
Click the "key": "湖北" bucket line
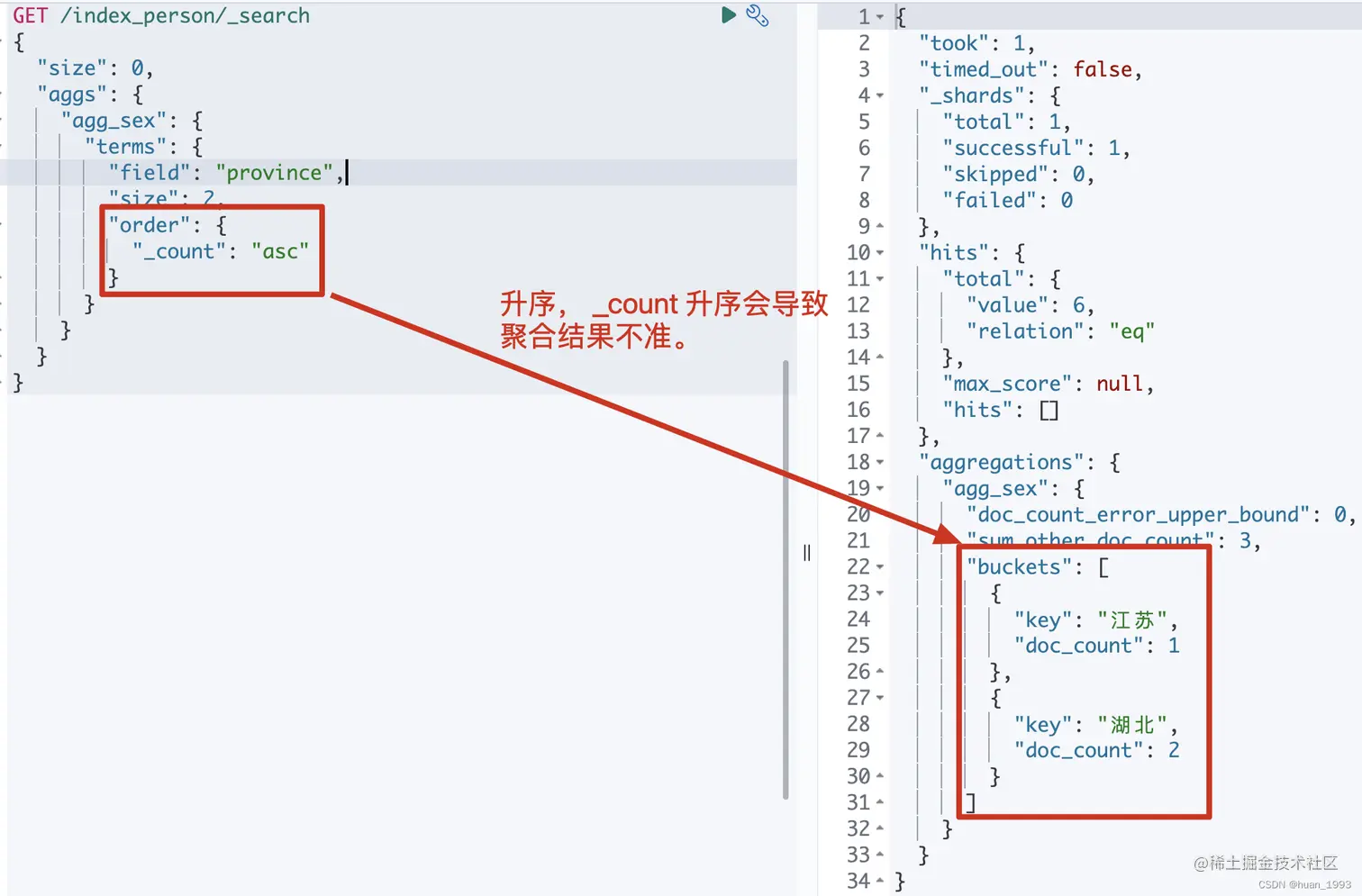(1096, 725)
